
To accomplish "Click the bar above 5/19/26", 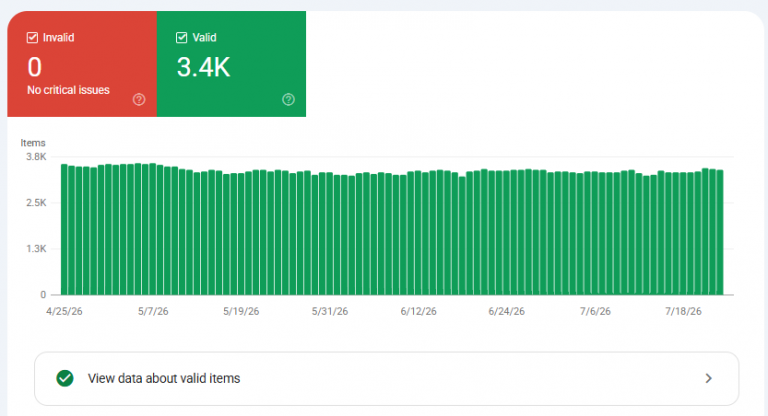I will 241,234.
